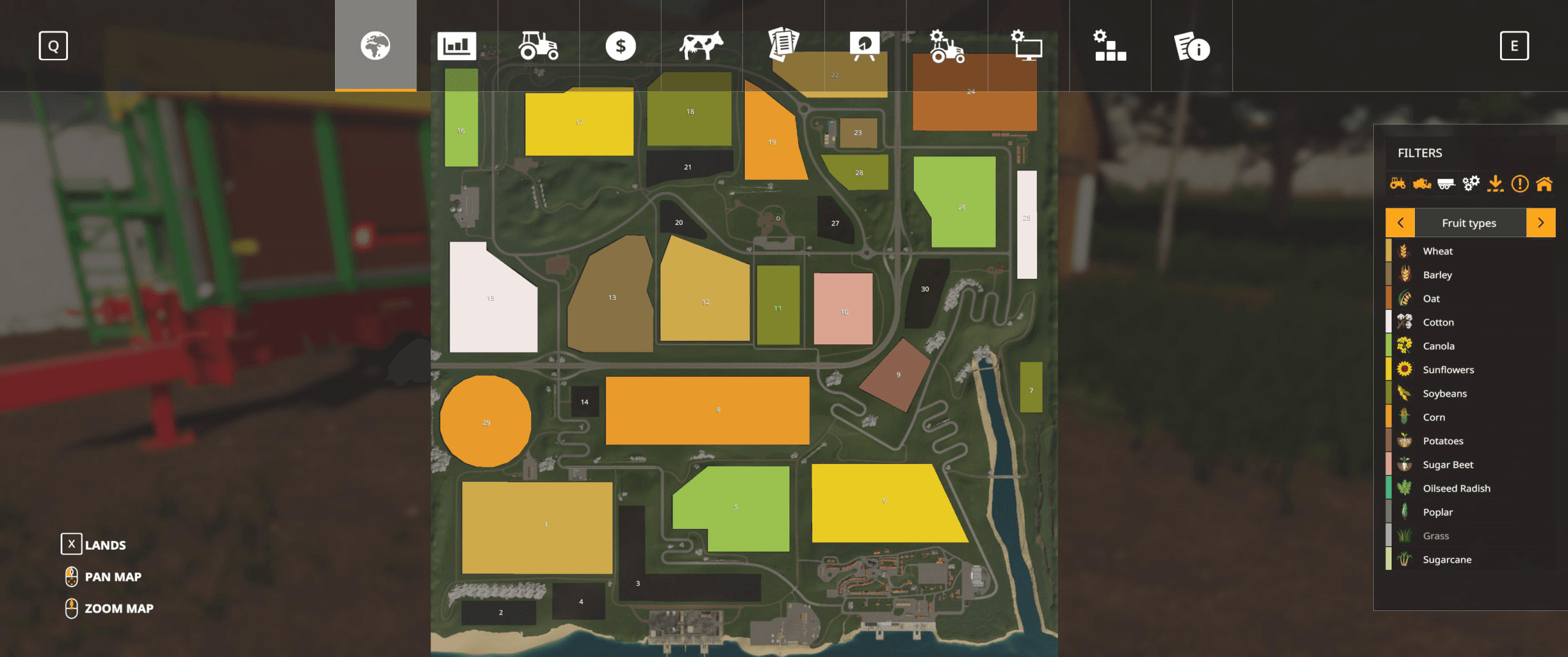Switch to the animals cow tab
This screenshot has height=657, width=1568.
pos(702,46)
